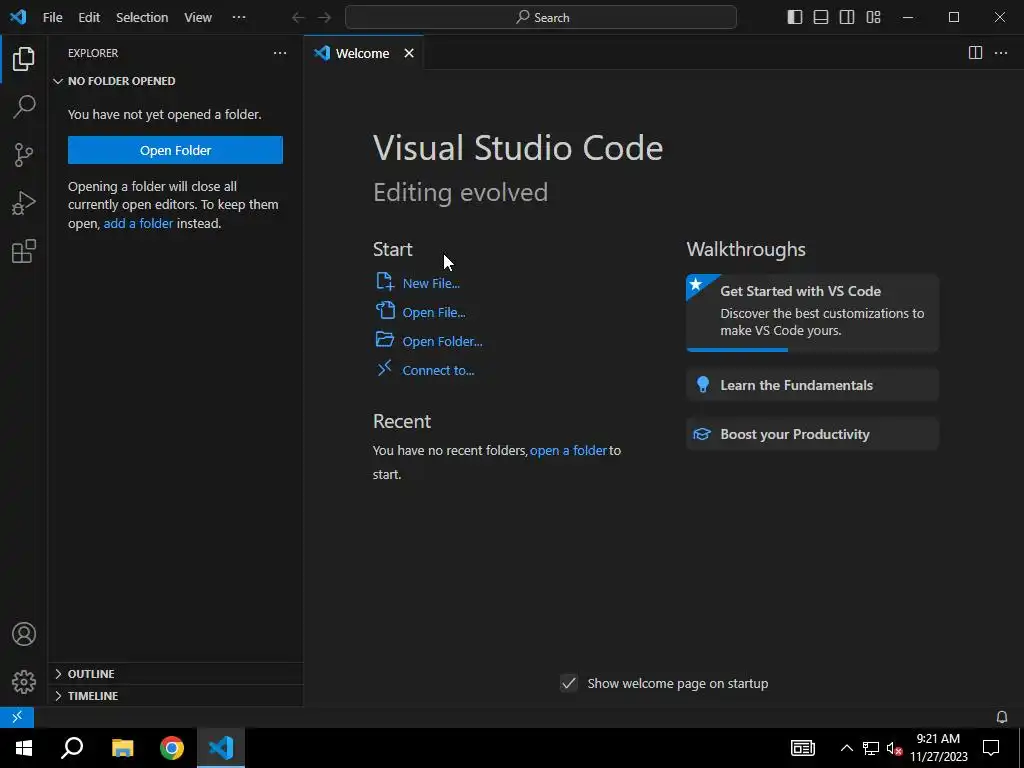
Task: Open Windows taskbar search
Action: (x=72, y=748)
